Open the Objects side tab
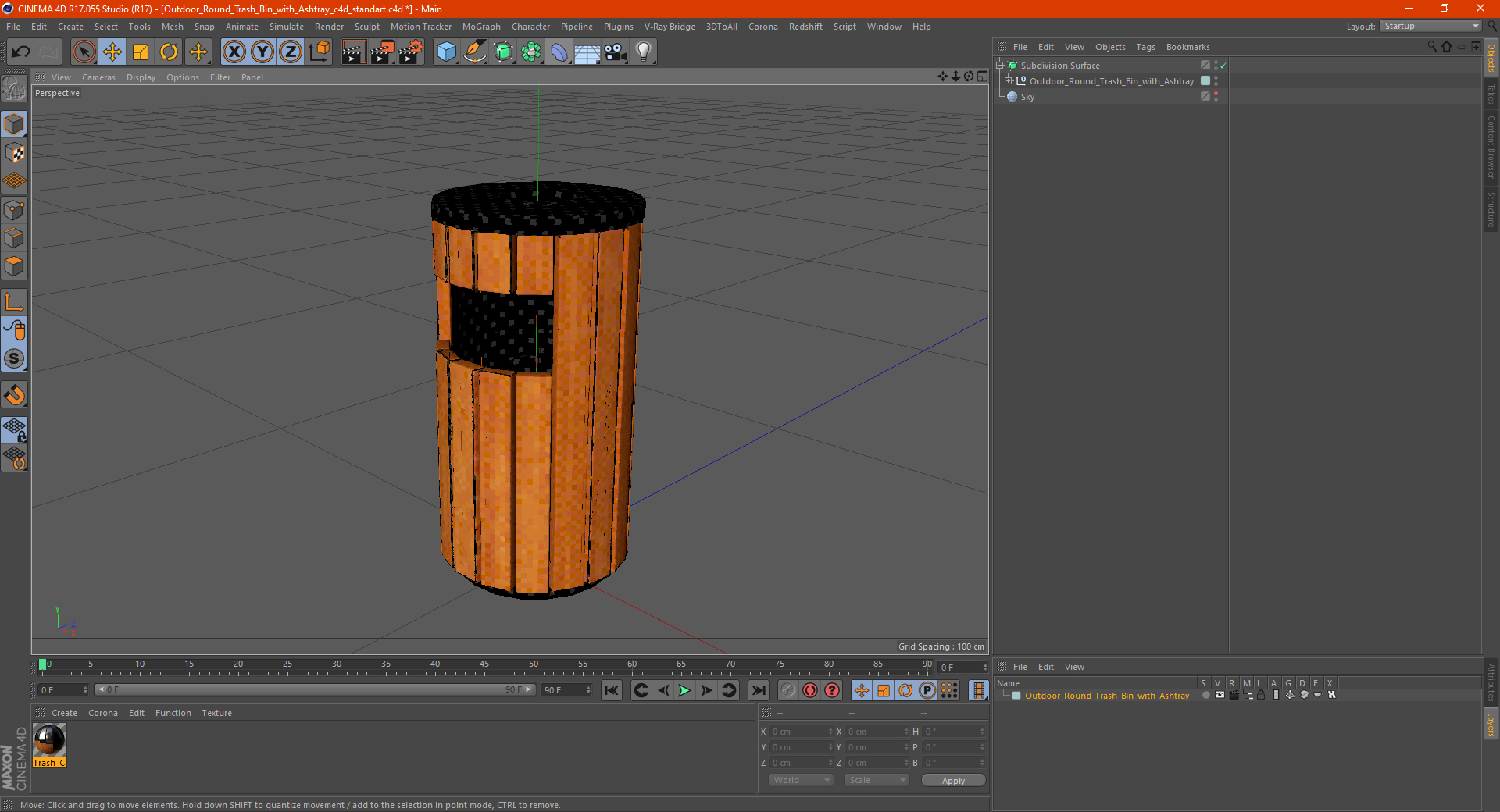This screenshot has height=812, width=1500. 1491,59
